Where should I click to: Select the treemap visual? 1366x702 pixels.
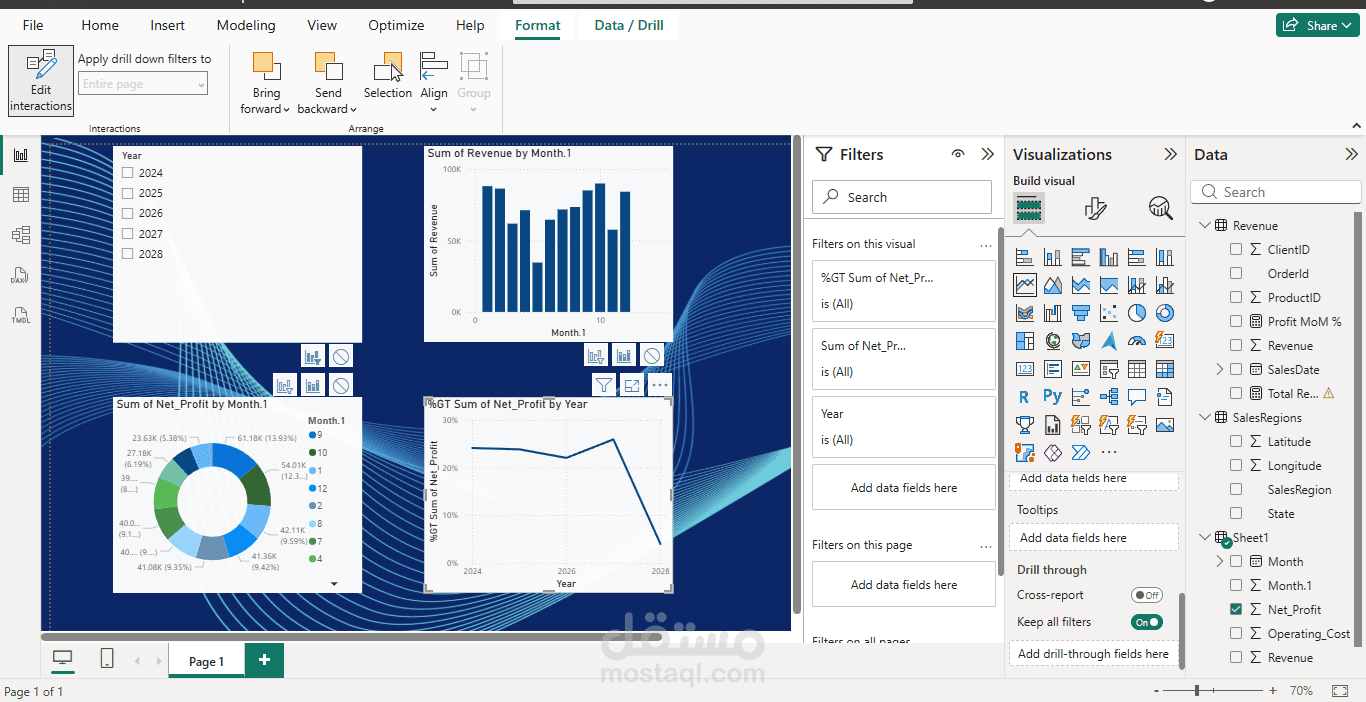click(1024, 341)
